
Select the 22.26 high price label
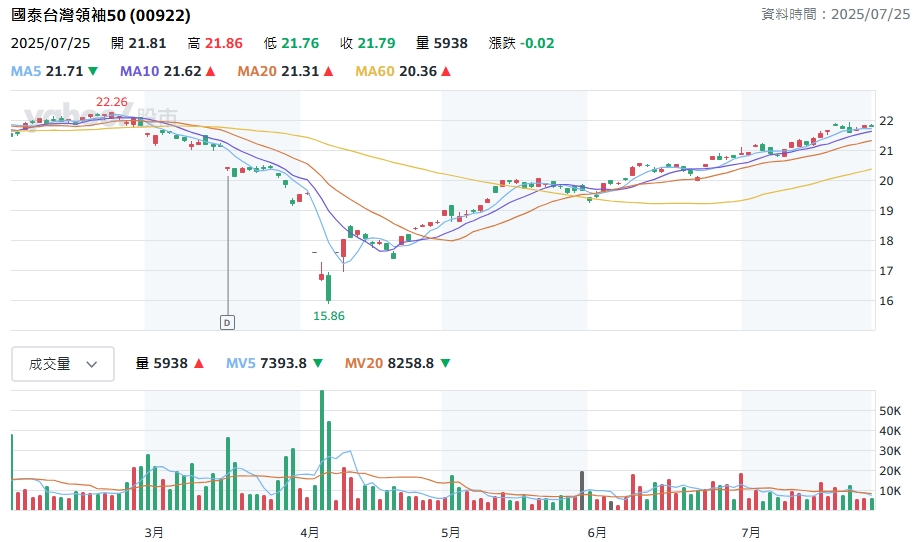pos(111,102)
